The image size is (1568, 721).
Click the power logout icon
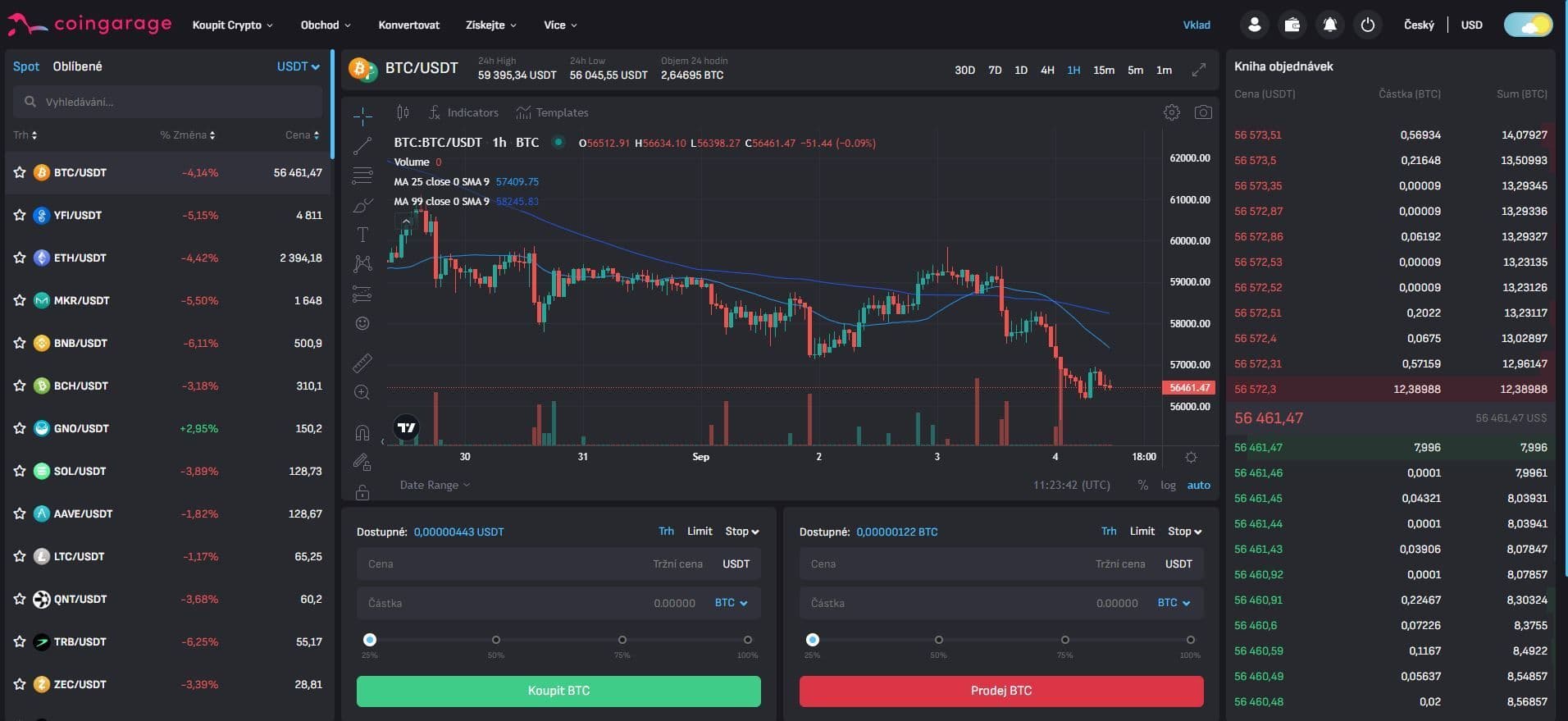pyautogui.click(x=1367, y=25)
